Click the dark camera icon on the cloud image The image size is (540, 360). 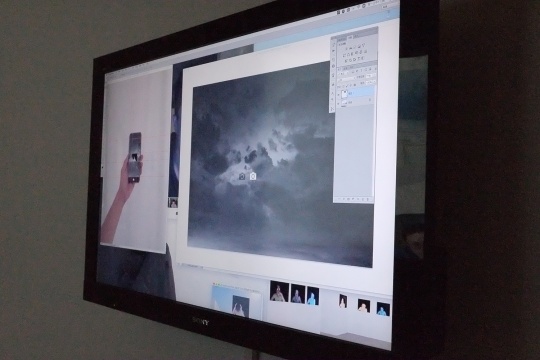pos(242,177)
